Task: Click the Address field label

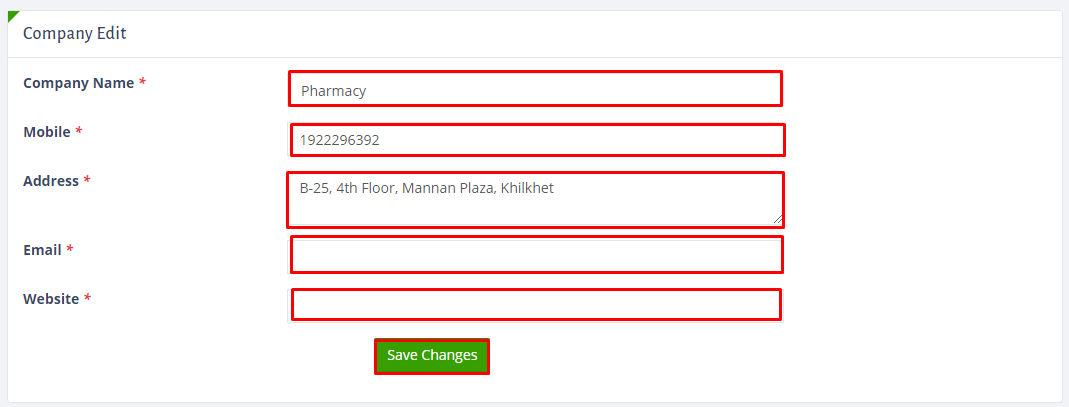Action: coord(50,181)
